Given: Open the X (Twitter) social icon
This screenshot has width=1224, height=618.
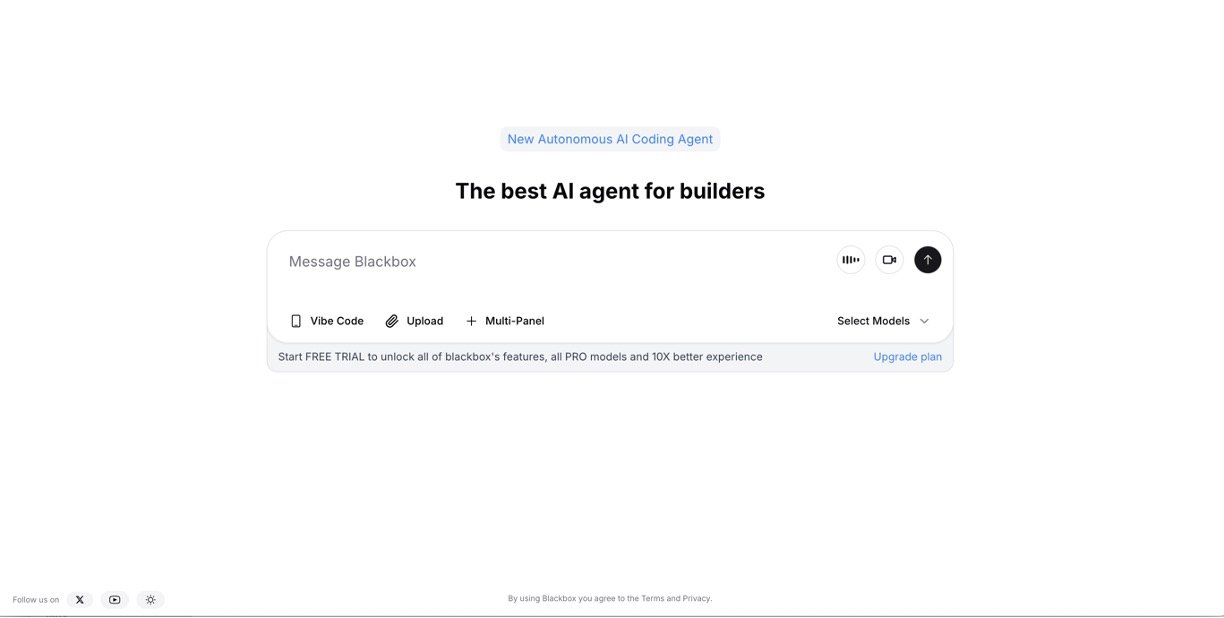Looking at the screenshot, I should [80, 600].
